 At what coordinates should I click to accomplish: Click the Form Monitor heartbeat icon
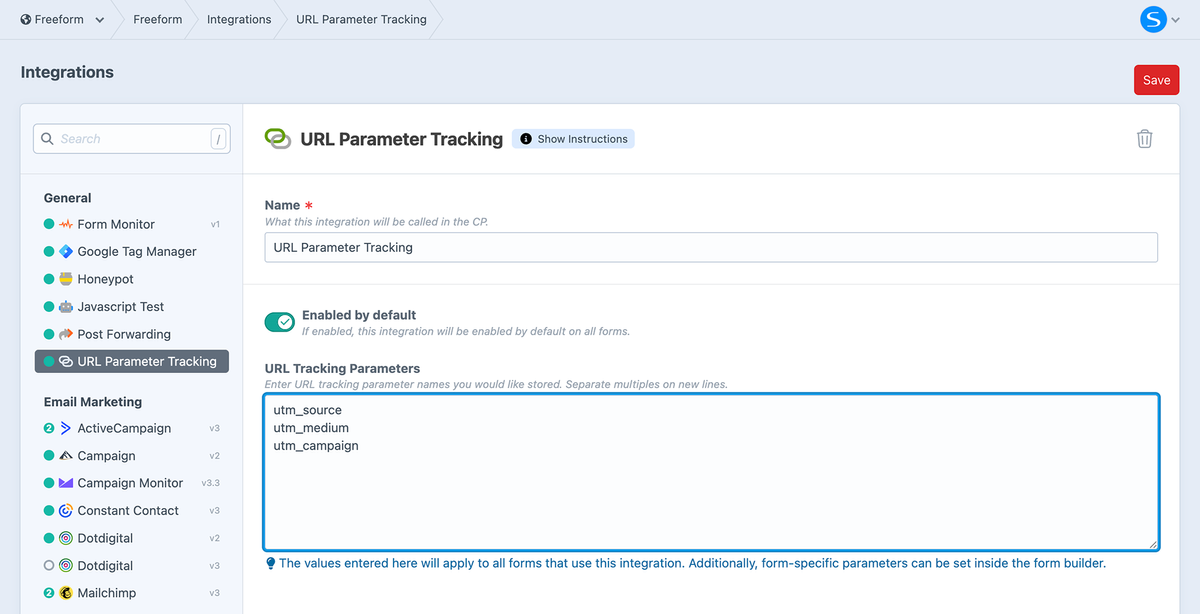point(66,224)
